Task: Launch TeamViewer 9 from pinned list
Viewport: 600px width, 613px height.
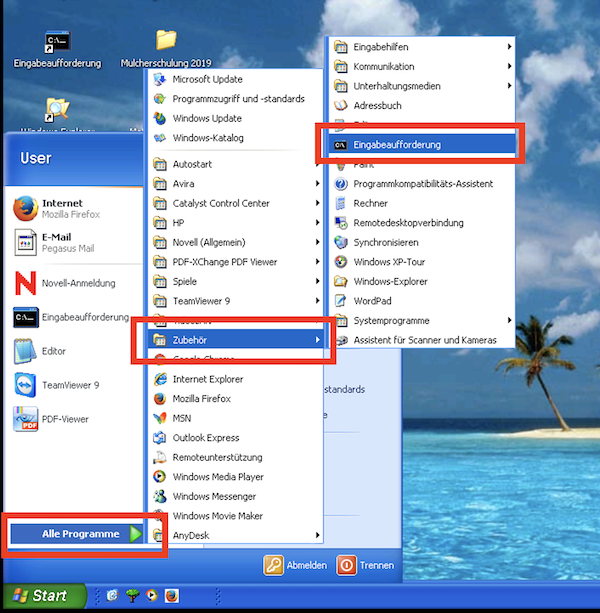Action: click(25, 385)
